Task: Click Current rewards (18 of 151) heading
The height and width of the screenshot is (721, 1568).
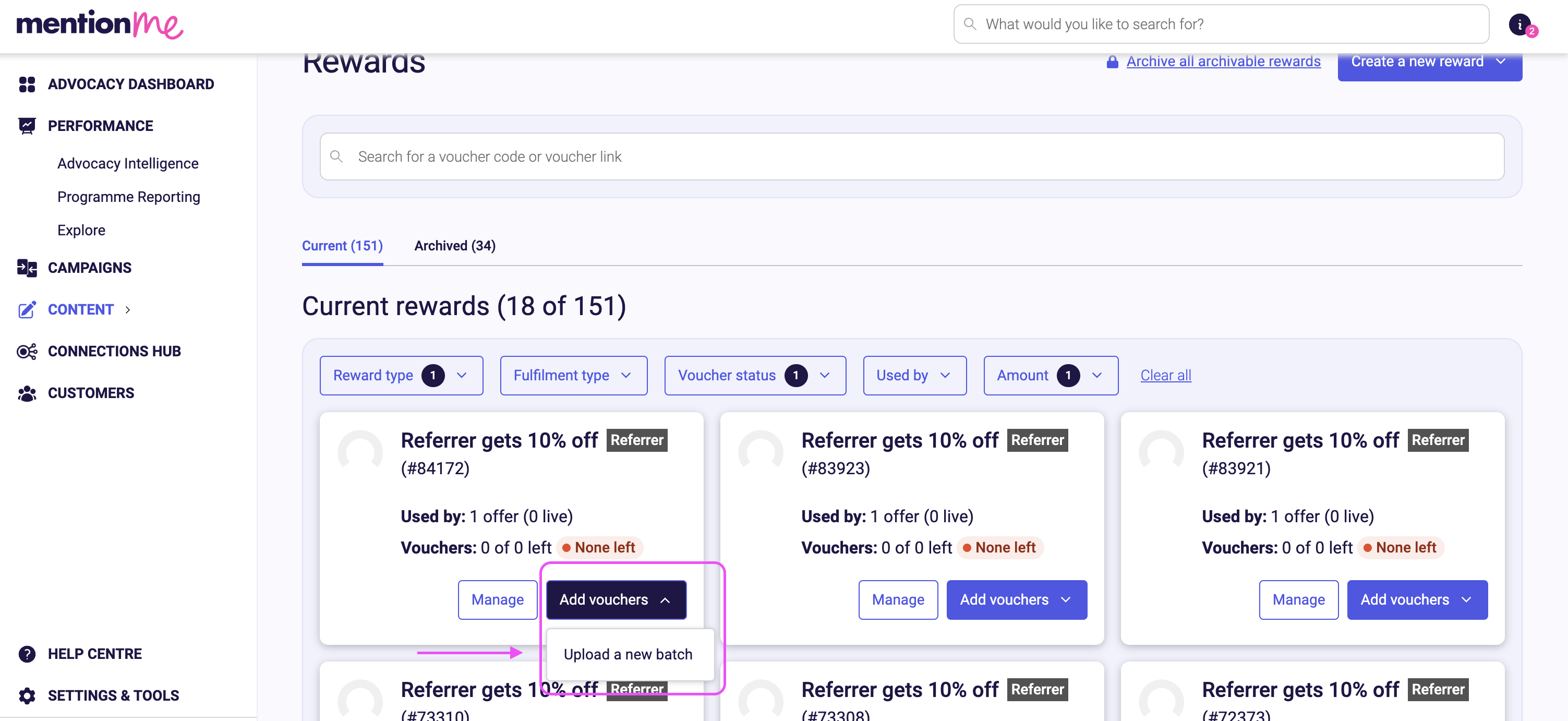Action: point(464,306)
